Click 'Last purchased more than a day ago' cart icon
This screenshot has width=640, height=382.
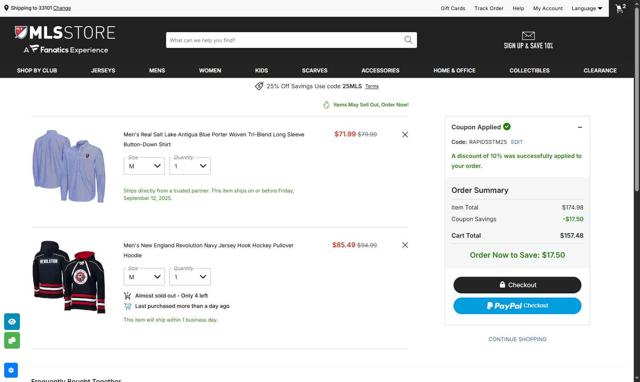[127, 306]
